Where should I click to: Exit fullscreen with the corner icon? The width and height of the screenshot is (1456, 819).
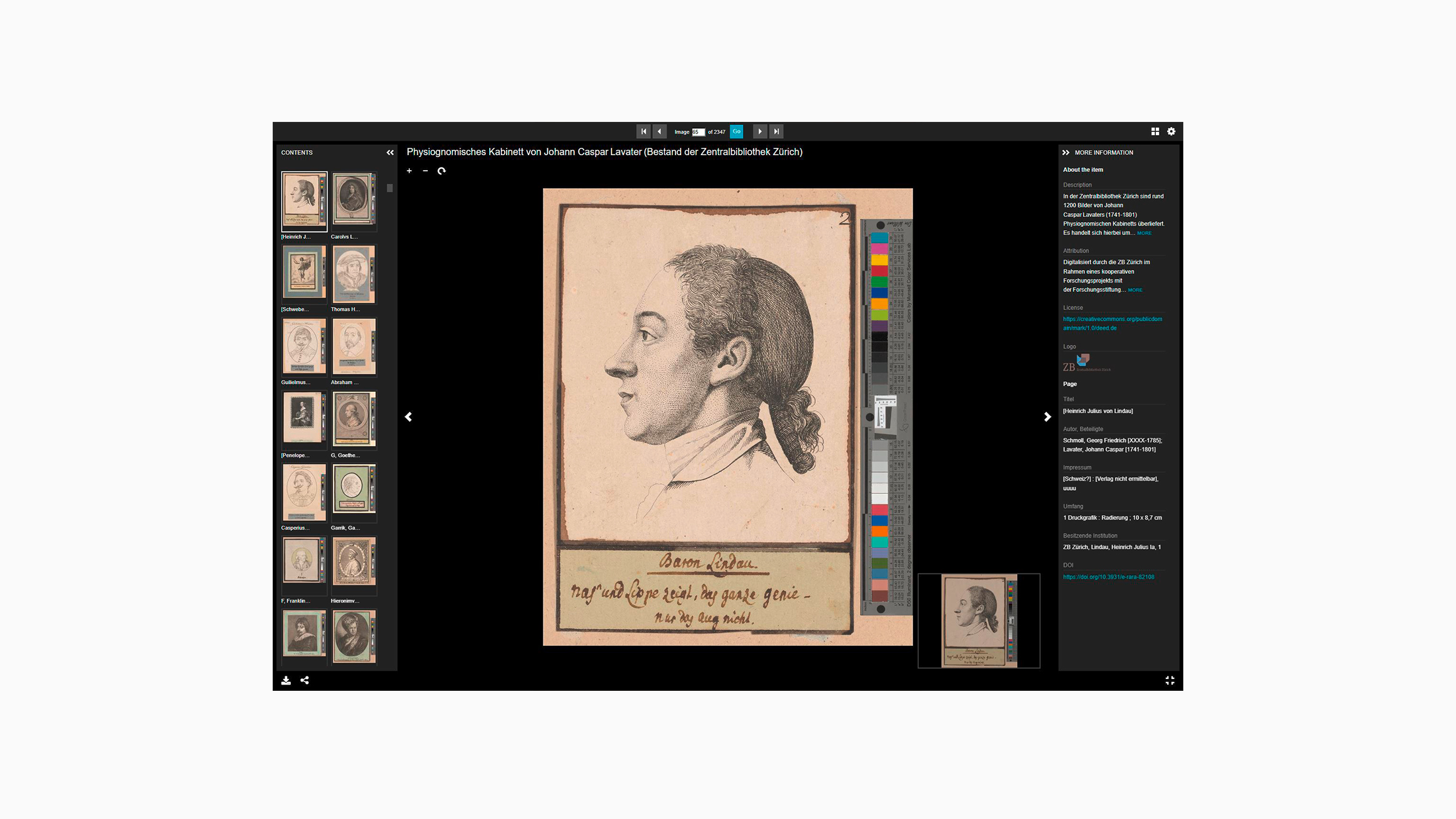(x=1170, y=680)
